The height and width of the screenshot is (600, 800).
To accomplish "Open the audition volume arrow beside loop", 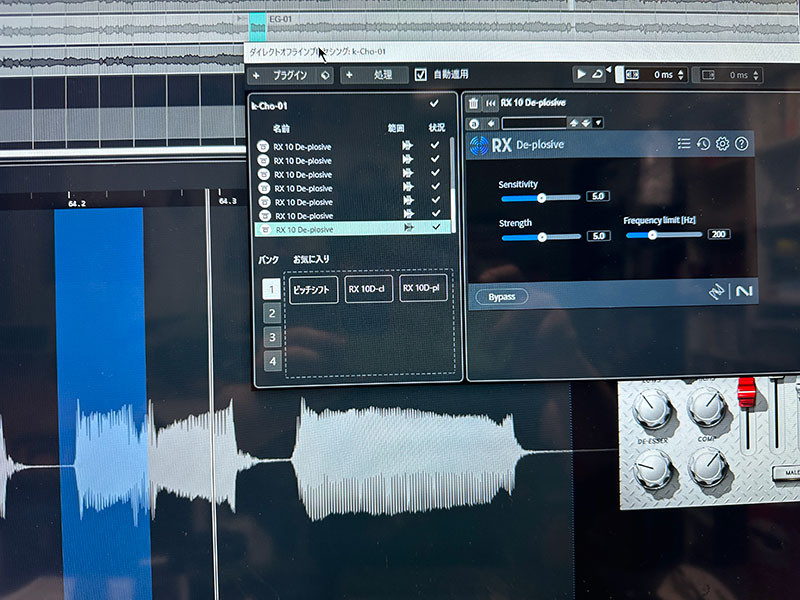I will click(608, 69).
